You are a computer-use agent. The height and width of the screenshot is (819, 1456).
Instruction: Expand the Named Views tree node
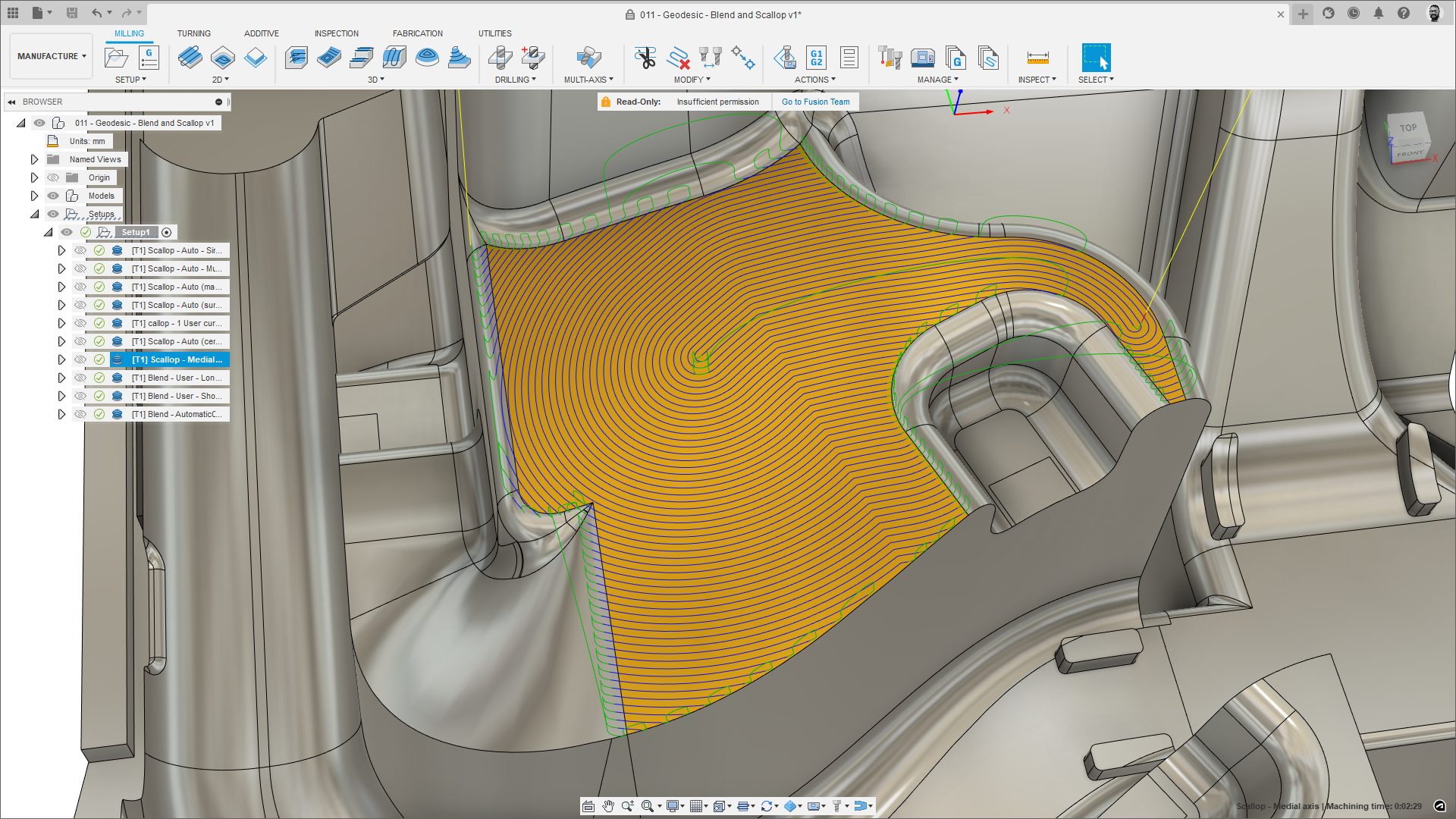pos(34,159)
